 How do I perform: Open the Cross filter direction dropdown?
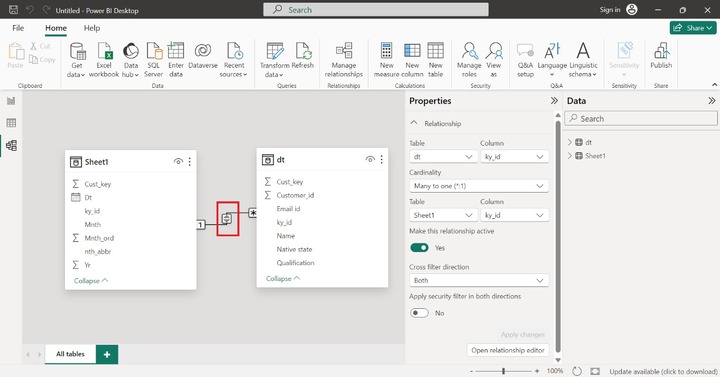[479, 280]
